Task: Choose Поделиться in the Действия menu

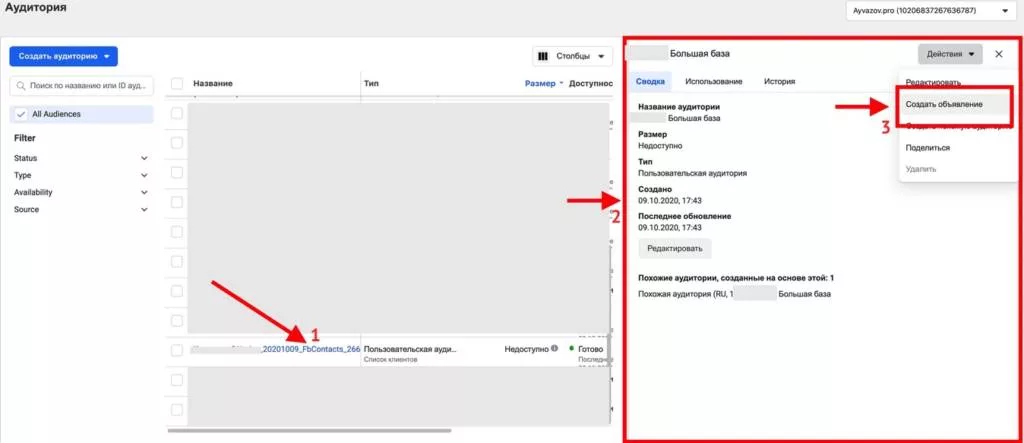Action: coord(927,148)
